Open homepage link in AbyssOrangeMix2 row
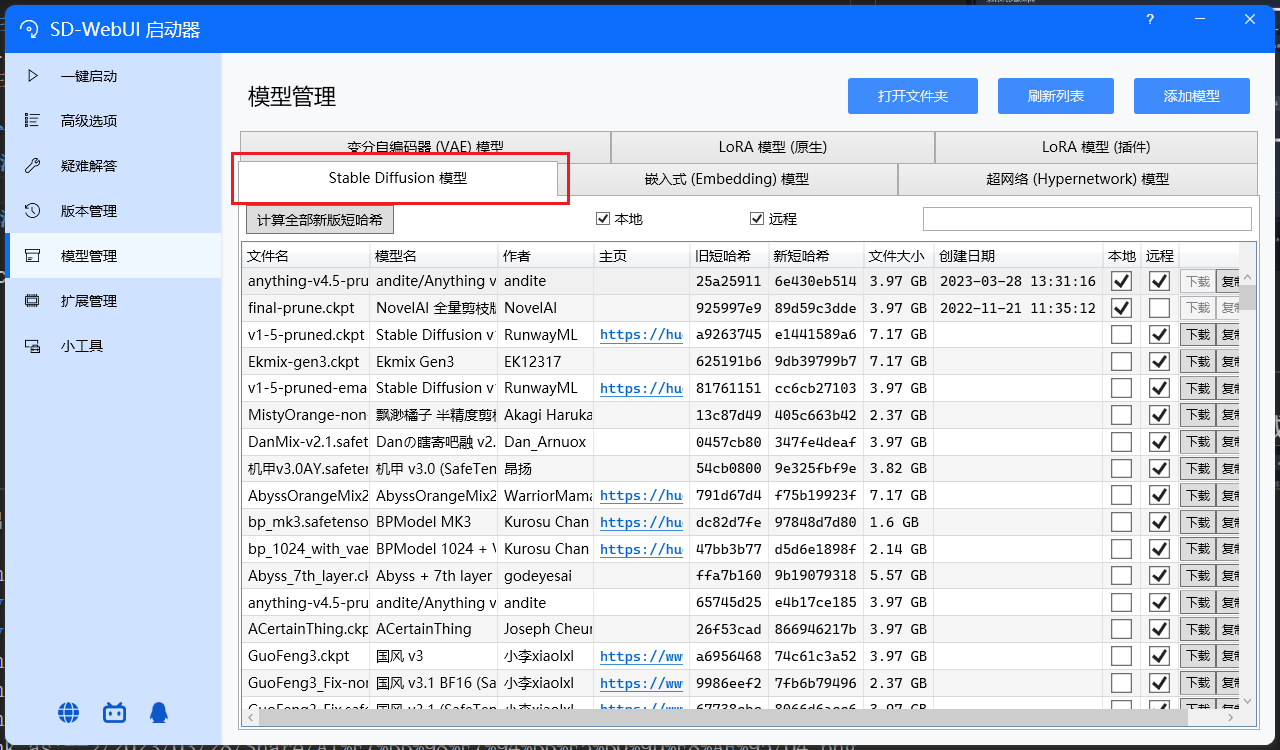This screenshot has width=1280, height=750. tap(641, 495)
